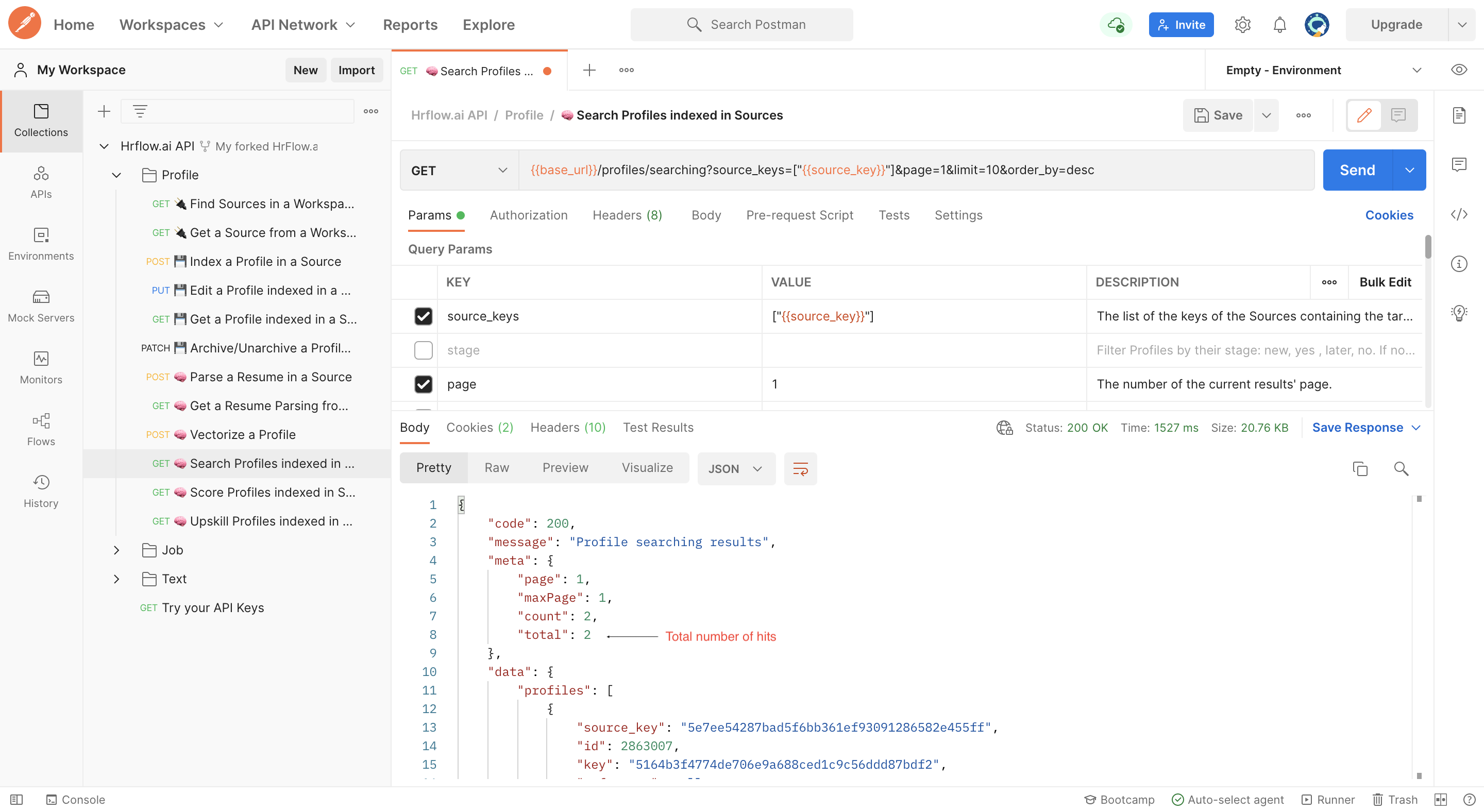Switch to comment mode icon
Image resolution: width=1484 pixels, height=812 pixels.
click(x=1398, y=115)
